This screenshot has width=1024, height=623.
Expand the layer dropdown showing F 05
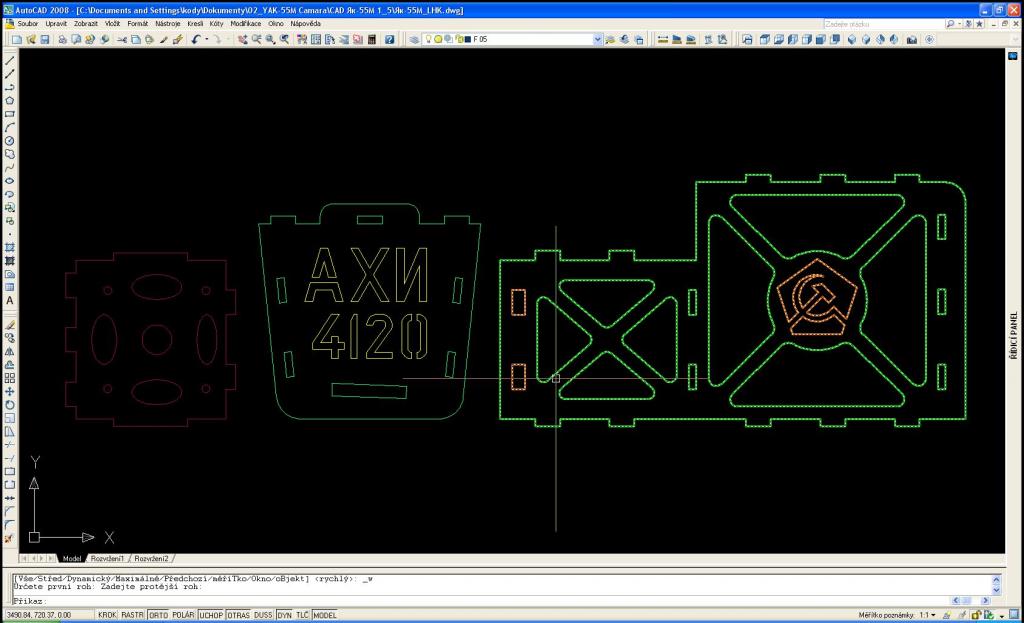[598, 40]
